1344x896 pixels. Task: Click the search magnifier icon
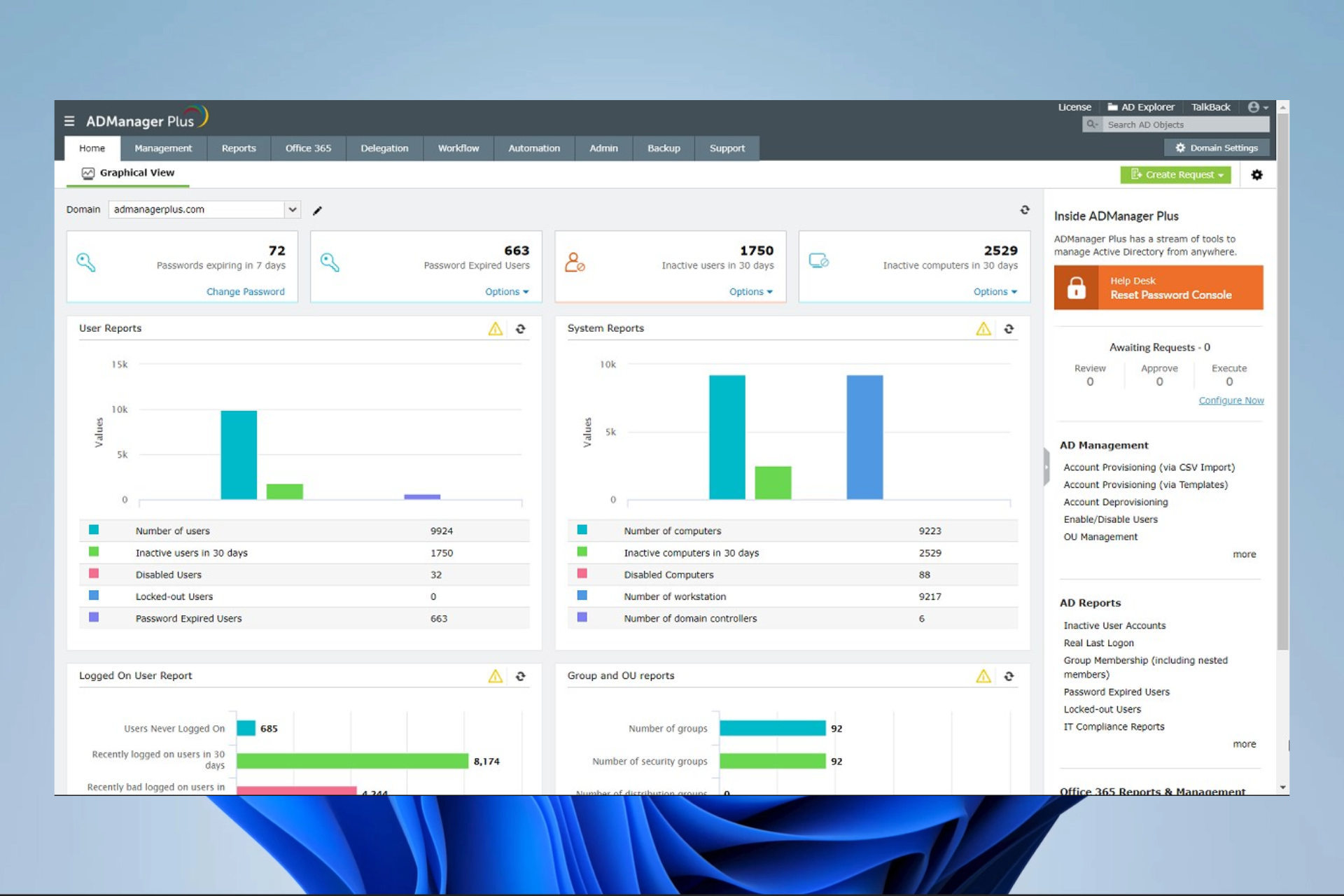pyautogui.click(x=1092, y=125)
